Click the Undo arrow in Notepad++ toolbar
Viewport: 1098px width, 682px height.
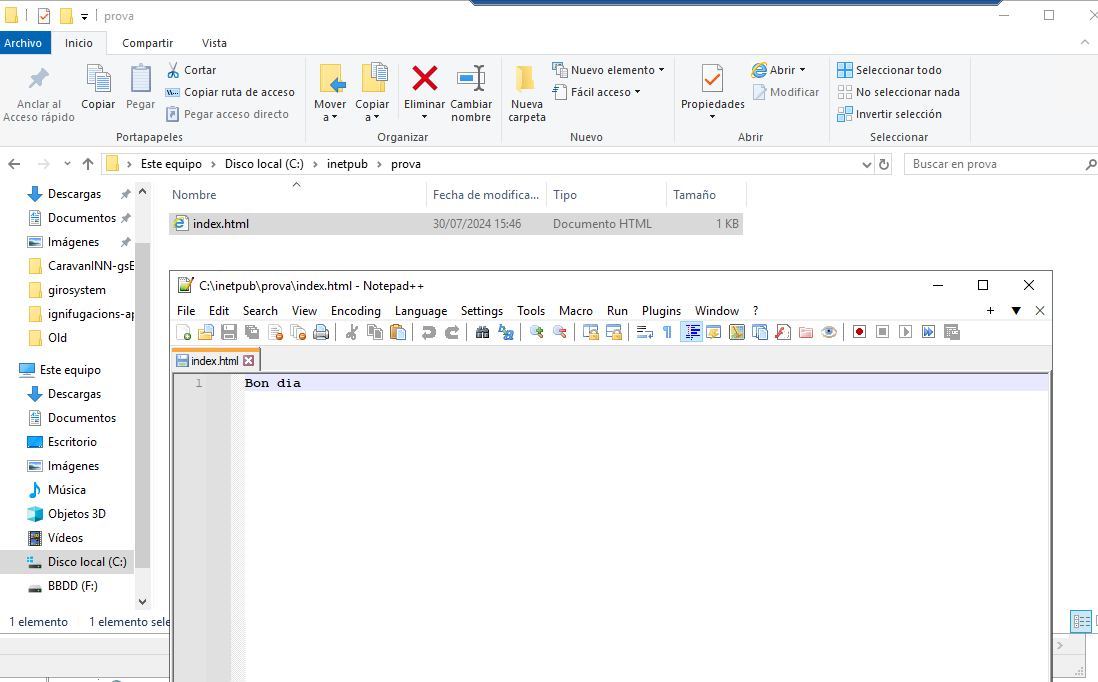(x=429, y=332)
